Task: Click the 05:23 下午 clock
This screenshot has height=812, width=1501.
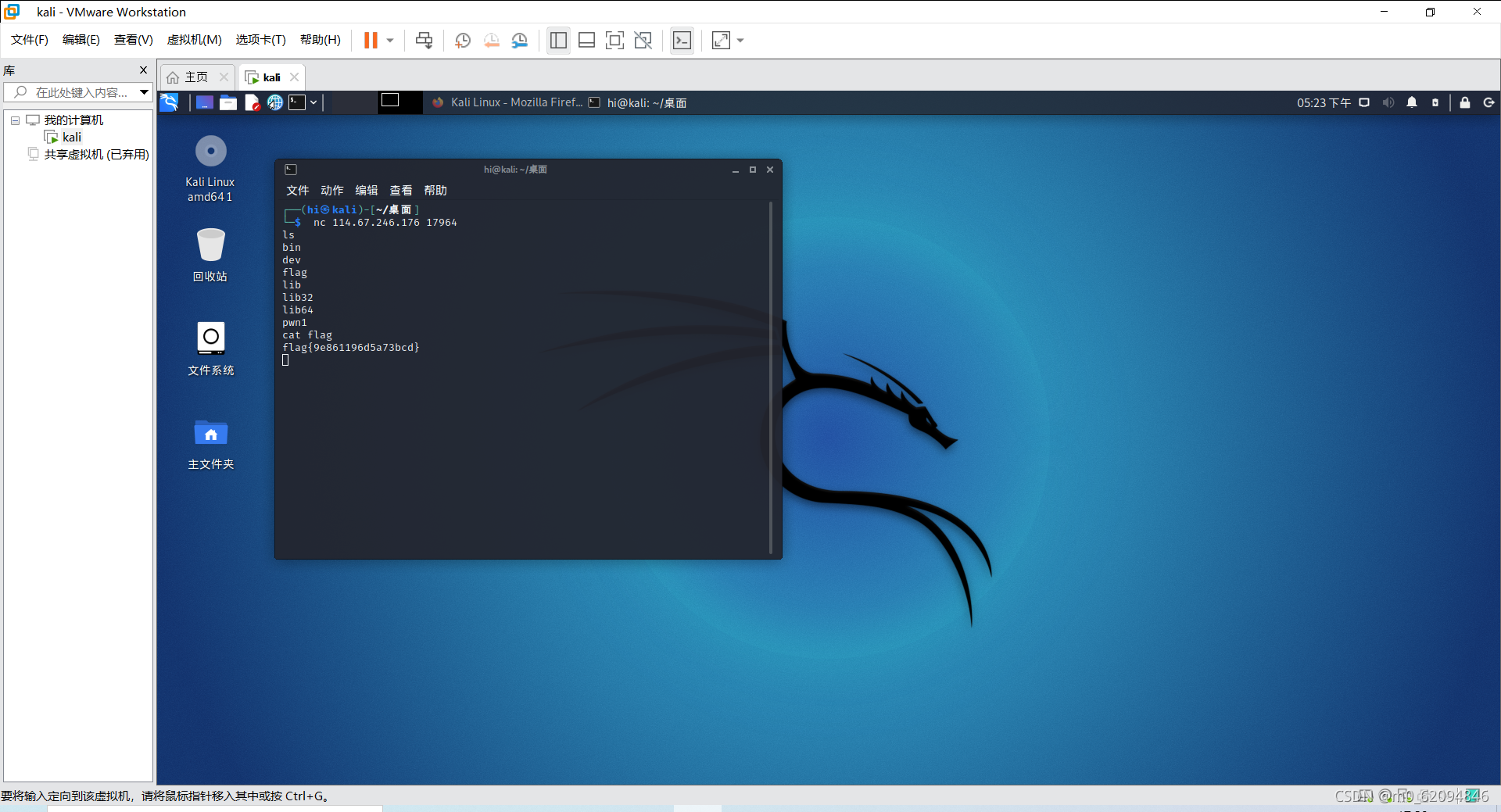Action: pyautogui.click(x=1324, y=102)
